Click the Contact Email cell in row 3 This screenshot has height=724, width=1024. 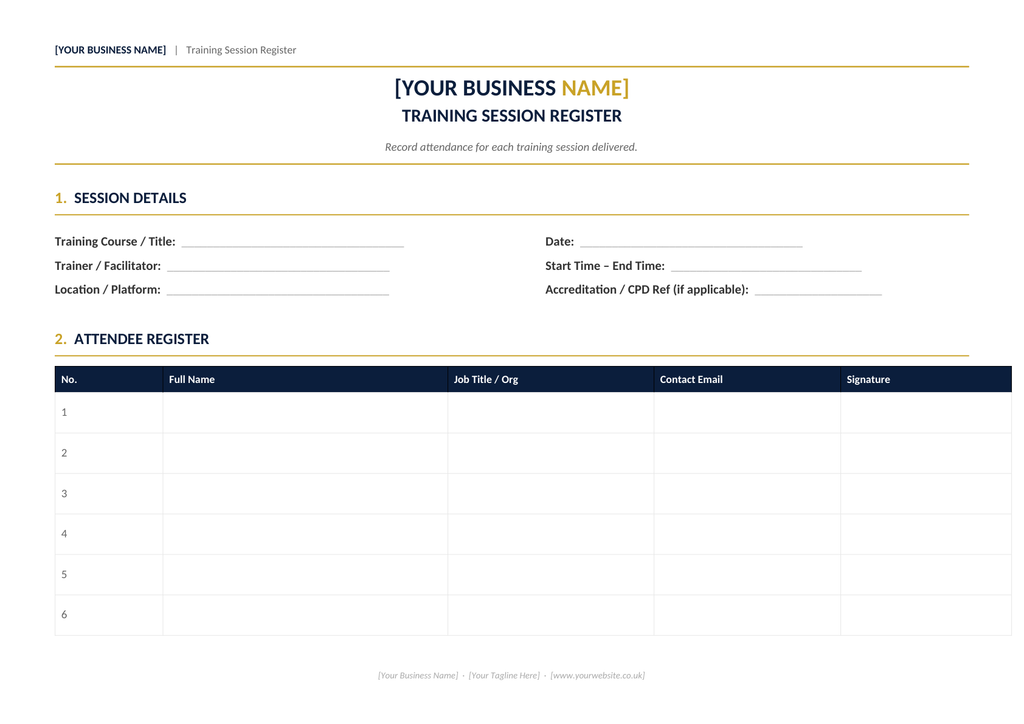click(x=747, y=494)
